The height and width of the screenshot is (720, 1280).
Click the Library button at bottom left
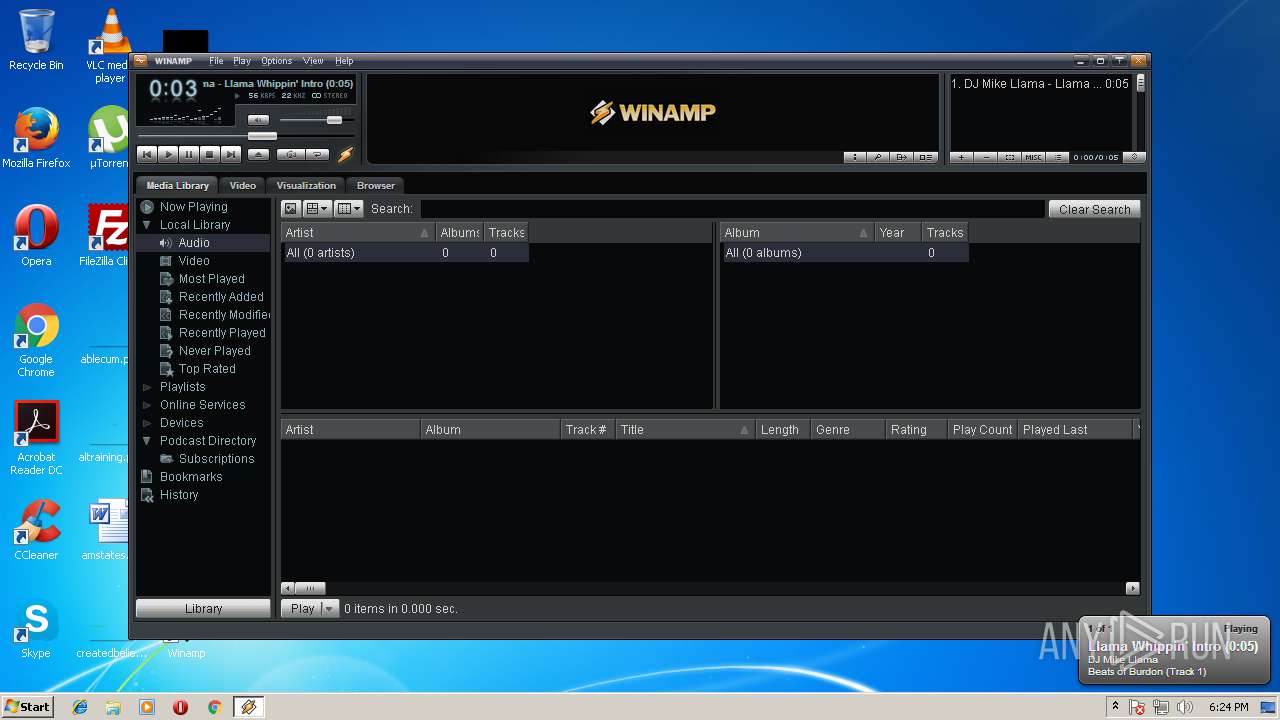point(203,608)
